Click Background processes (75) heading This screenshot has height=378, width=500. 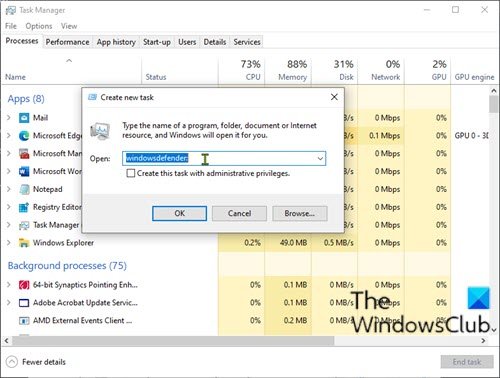(x=67, y=266)
